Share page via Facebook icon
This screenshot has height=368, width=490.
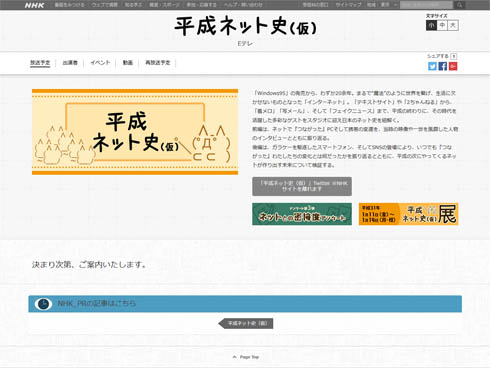443,66
